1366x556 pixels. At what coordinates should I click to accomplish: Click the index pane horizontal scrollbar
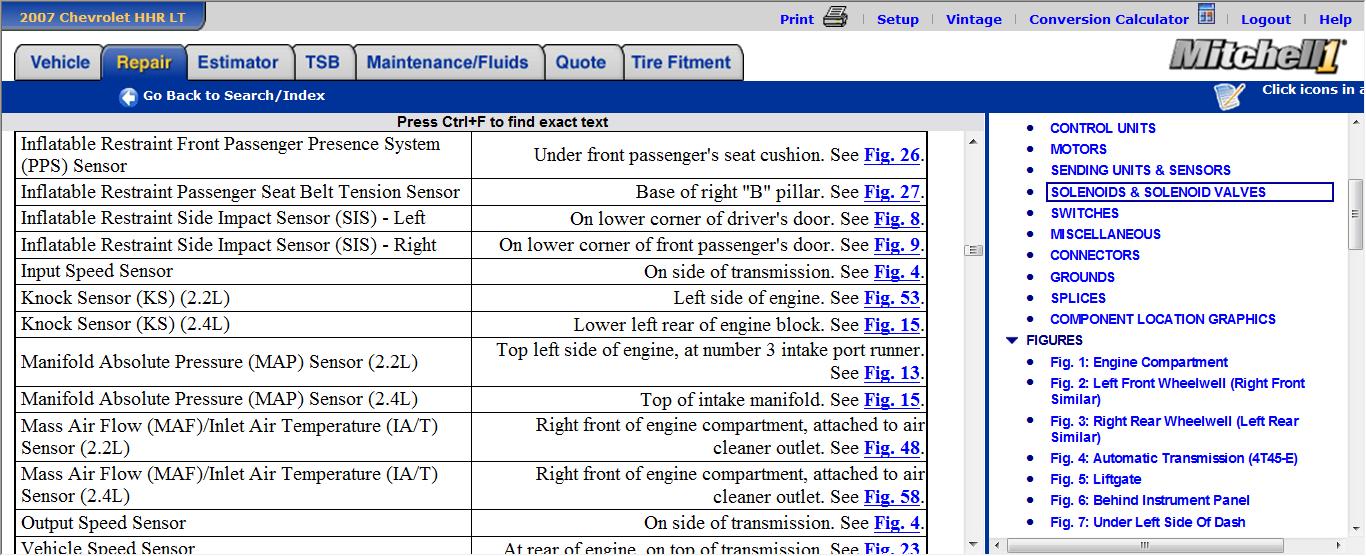click(x=1145, y=546)
